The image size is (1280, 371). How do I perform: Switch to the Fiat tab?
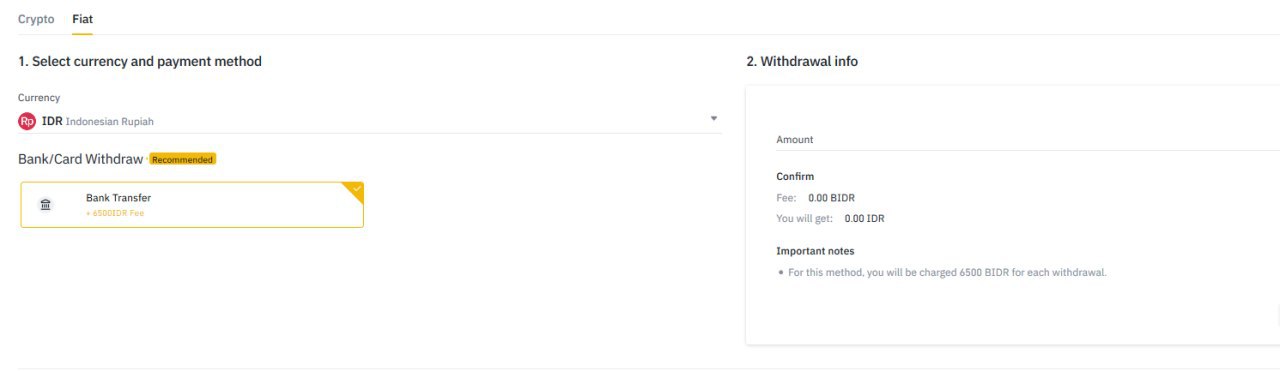coord(82,19)
